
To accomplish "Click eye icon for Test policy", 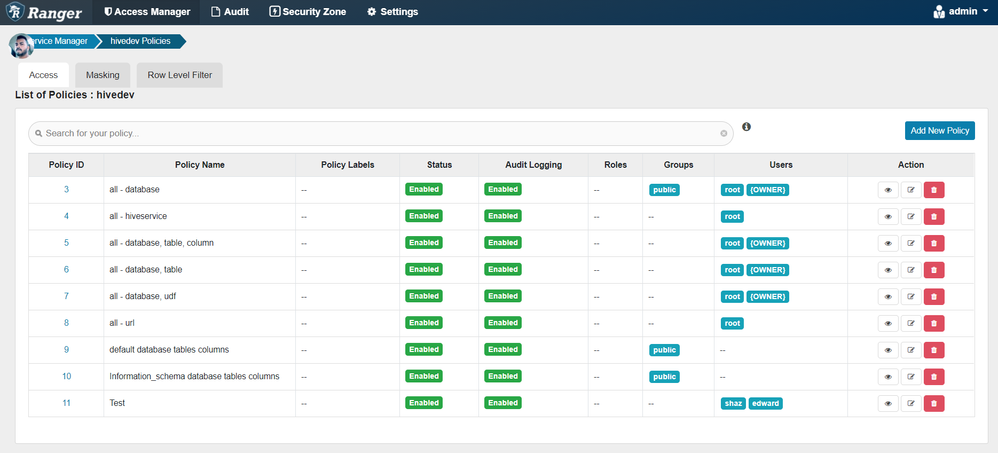I will [888, 403].
